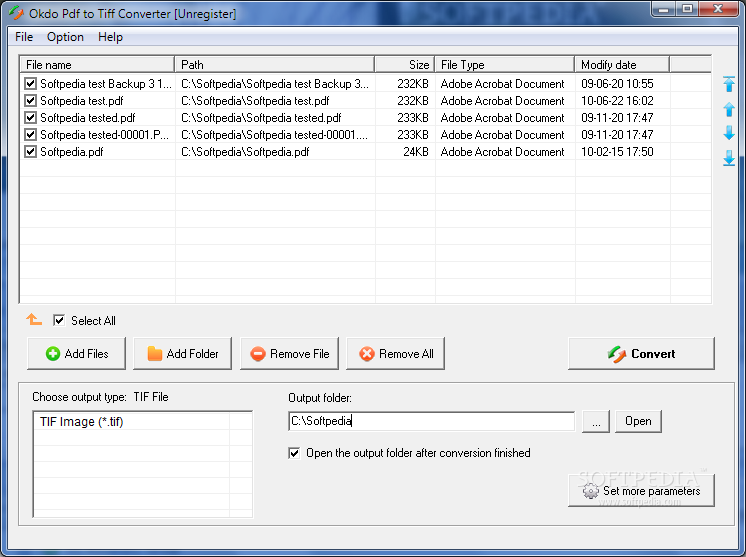Click the Output folder path field
Screen dimensions: 746x557
tap(432, 421)
